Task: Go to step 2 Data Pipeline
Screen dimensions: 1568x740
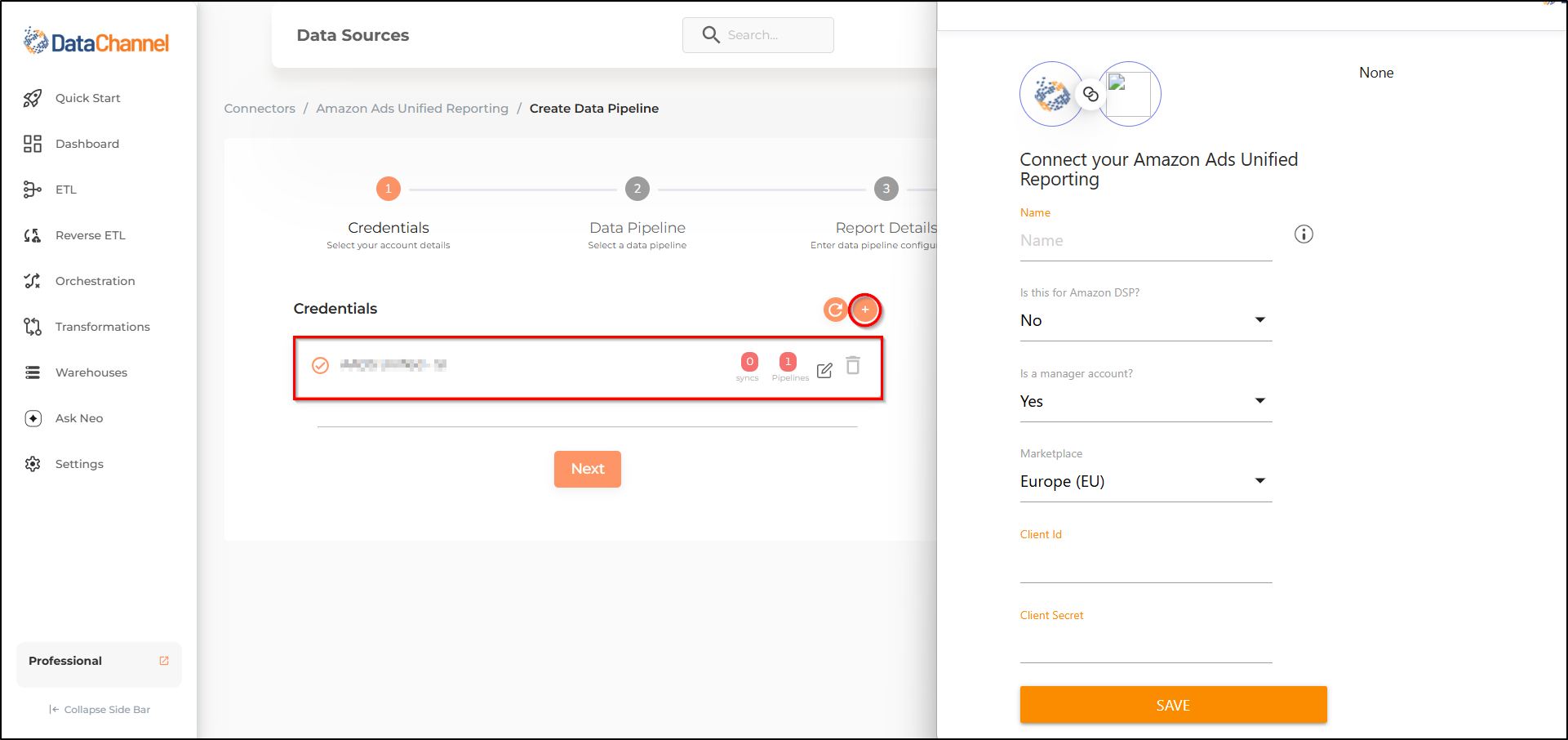Action: pyautogui.click(x=637, y=189)
